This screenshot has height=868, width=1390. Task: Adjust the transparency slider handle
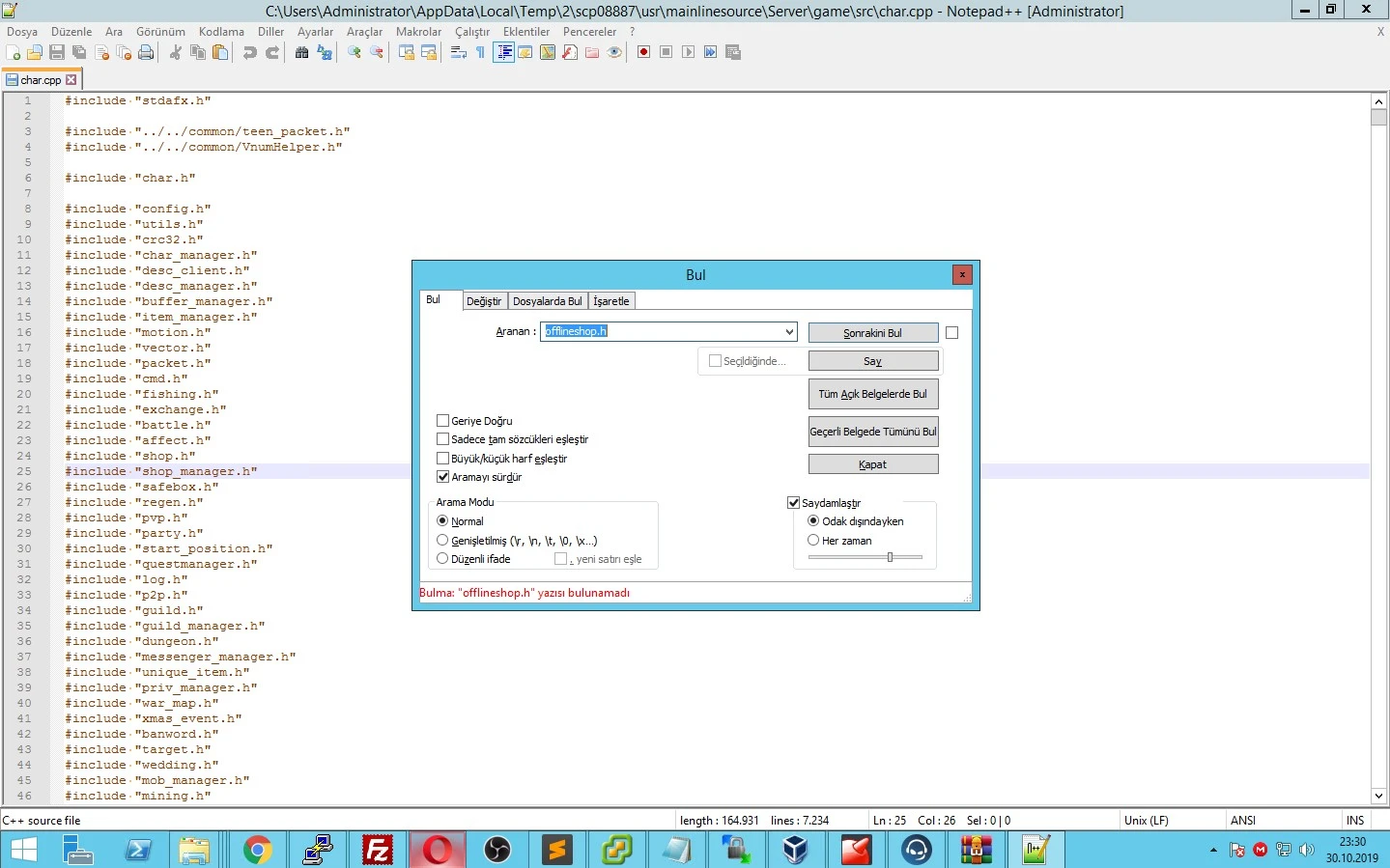[x=890, y=557]
